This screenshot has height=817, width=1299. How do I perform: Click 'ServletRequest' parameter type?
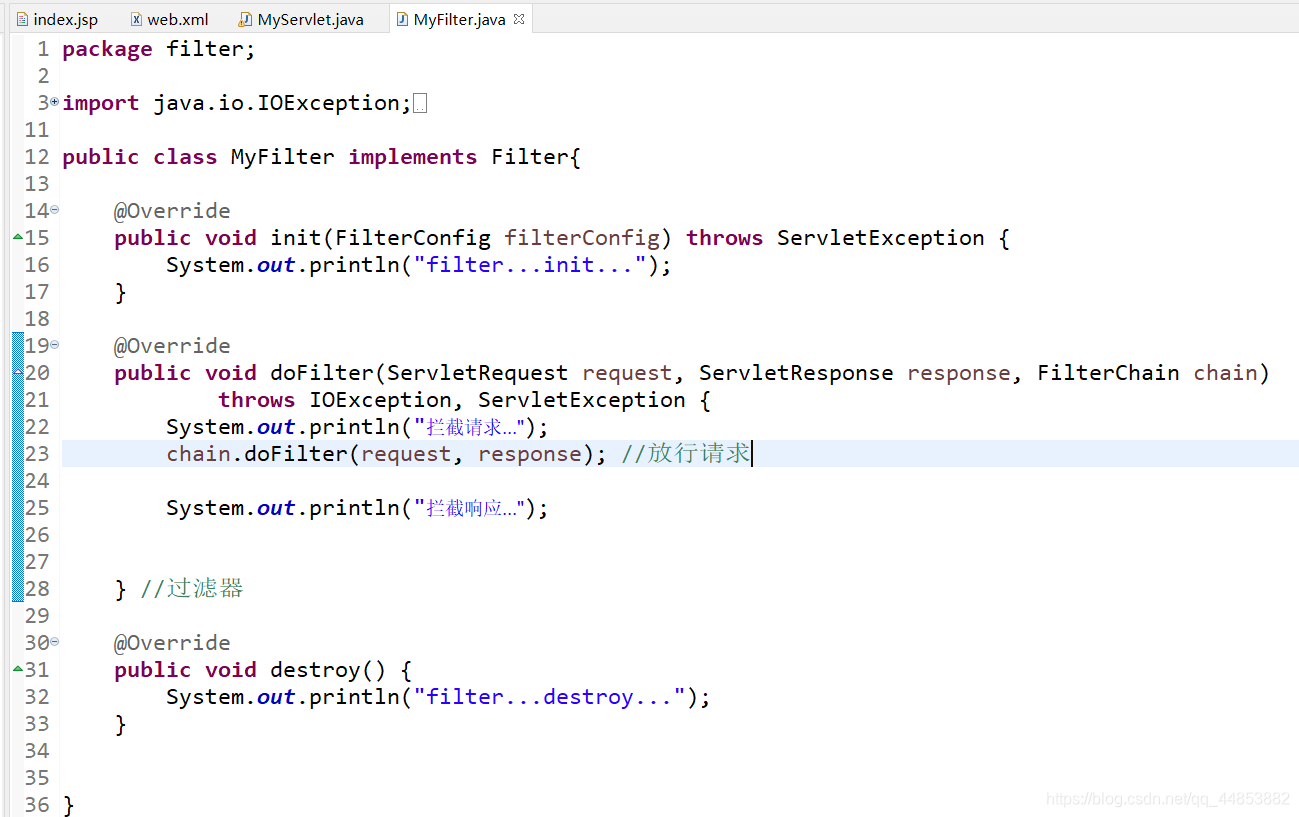[478, 373]
